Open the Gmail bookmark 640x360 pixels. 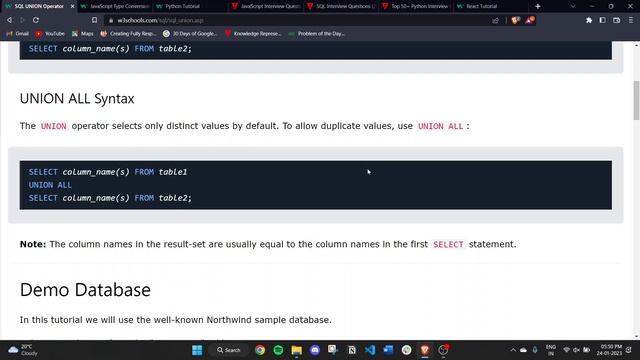tap(18, 34)
